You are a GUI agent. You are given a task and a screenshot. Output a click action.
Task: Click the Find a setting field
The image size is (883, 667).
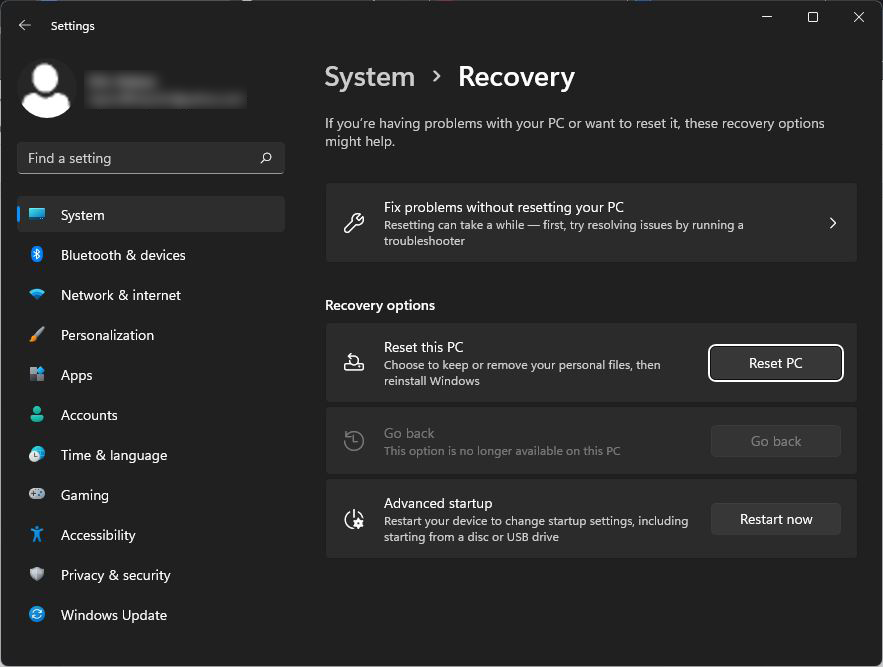140,158
